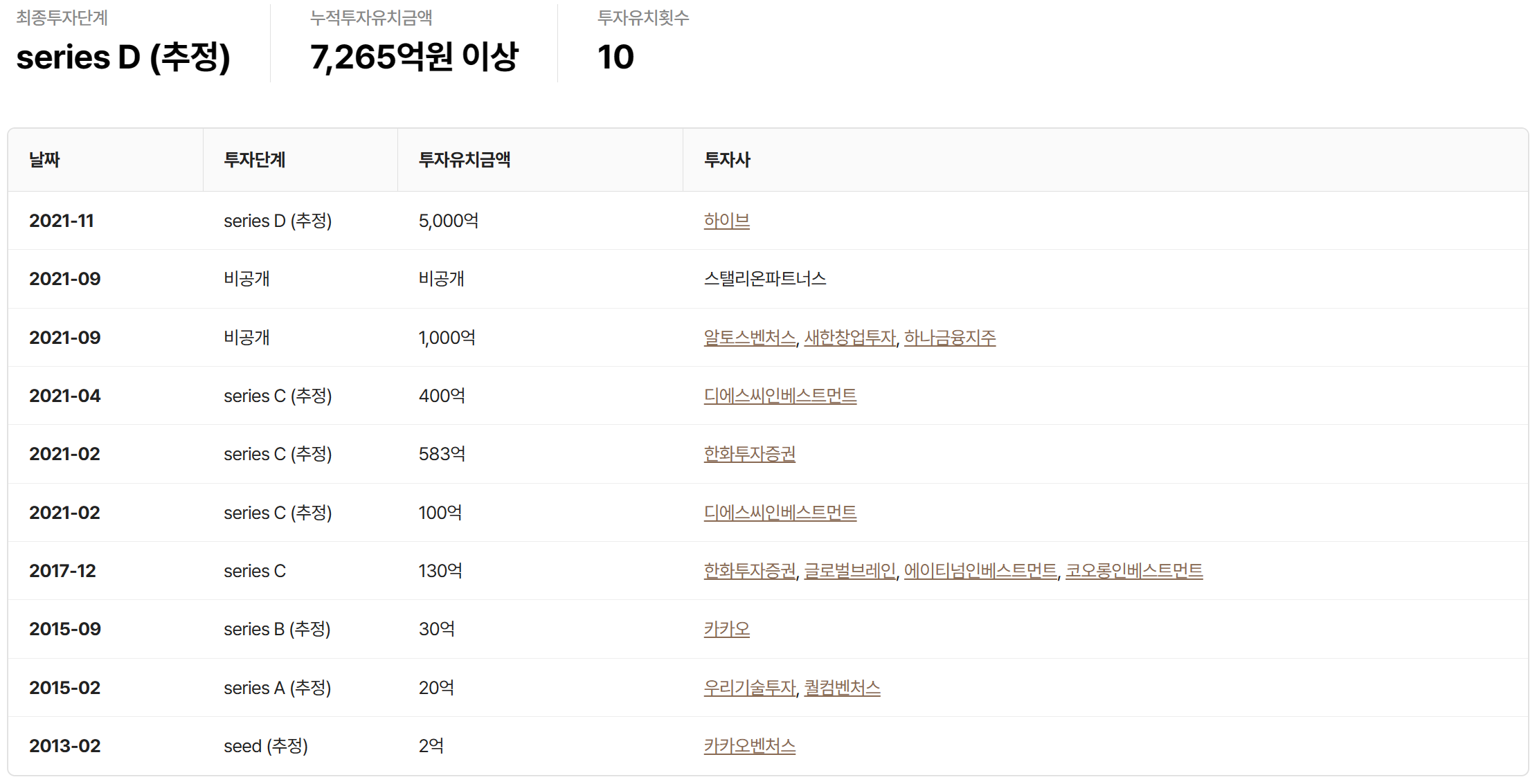
Task: Open the 새한창업투자 link
Action: click(x=850, y=338)
